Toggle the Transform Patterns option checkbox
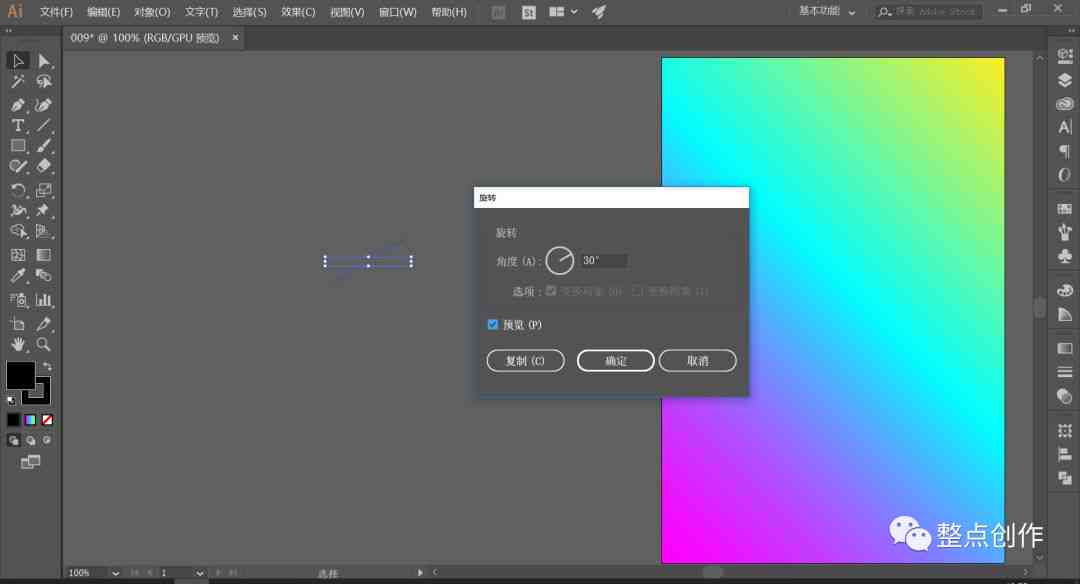1080x584 pixels. pyautogui.click(x=637, y=291)
